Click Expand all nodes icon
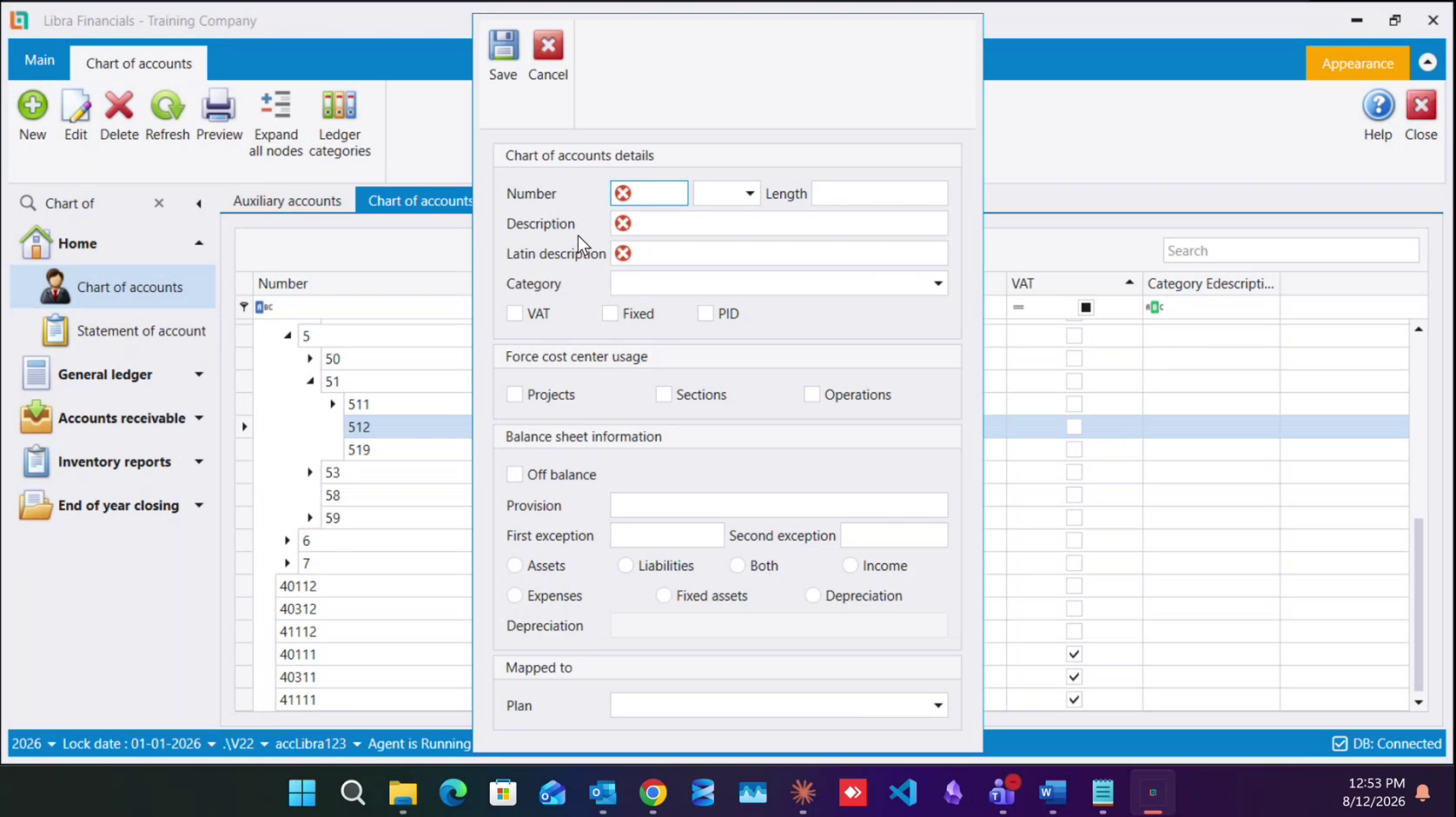The width and height of the screenshot is (1456, 817). pos(275,106)
